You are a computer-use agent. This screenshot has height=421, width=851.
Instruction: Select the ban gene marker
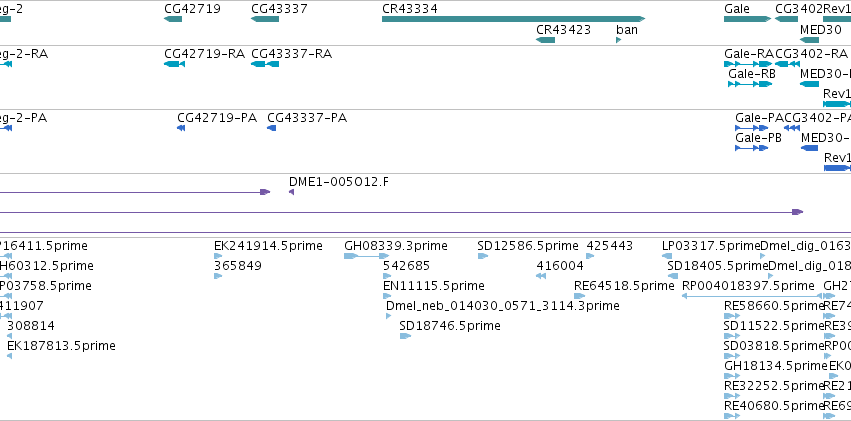[x=619, y=40]
